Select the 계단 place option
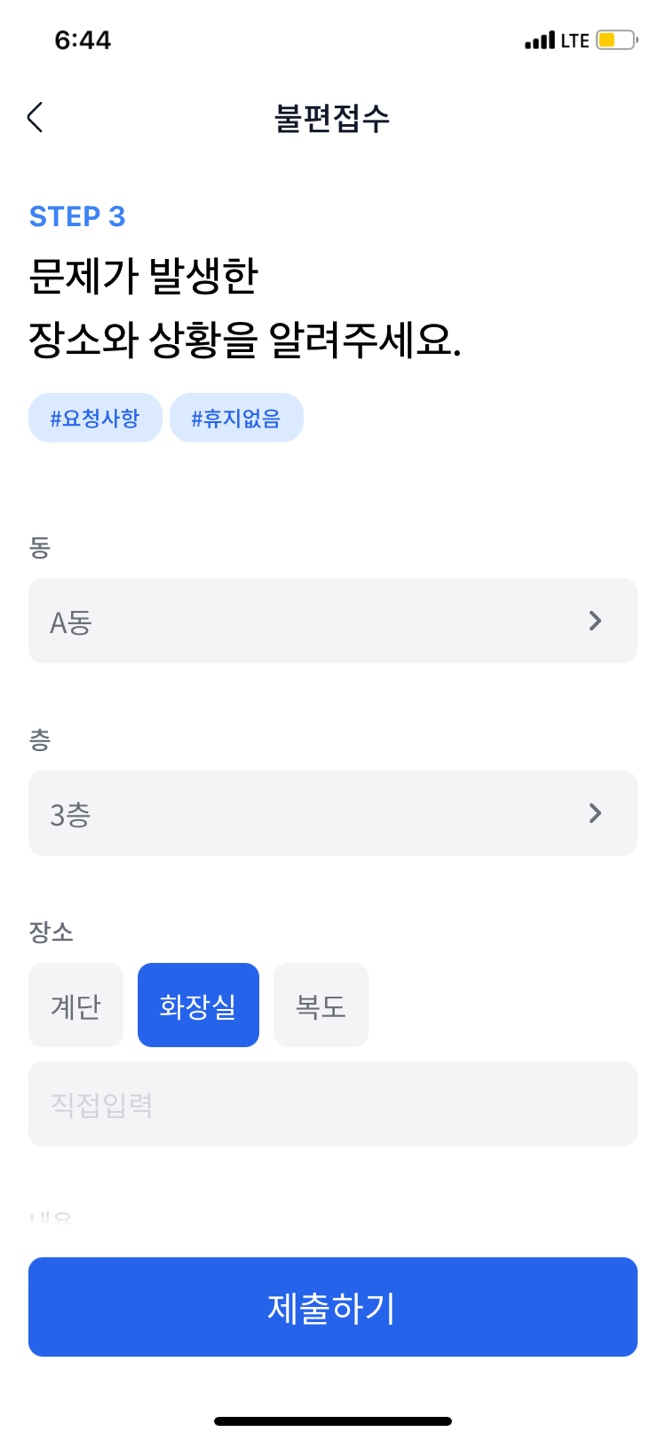The image size is (666, 1440). 76,1005
